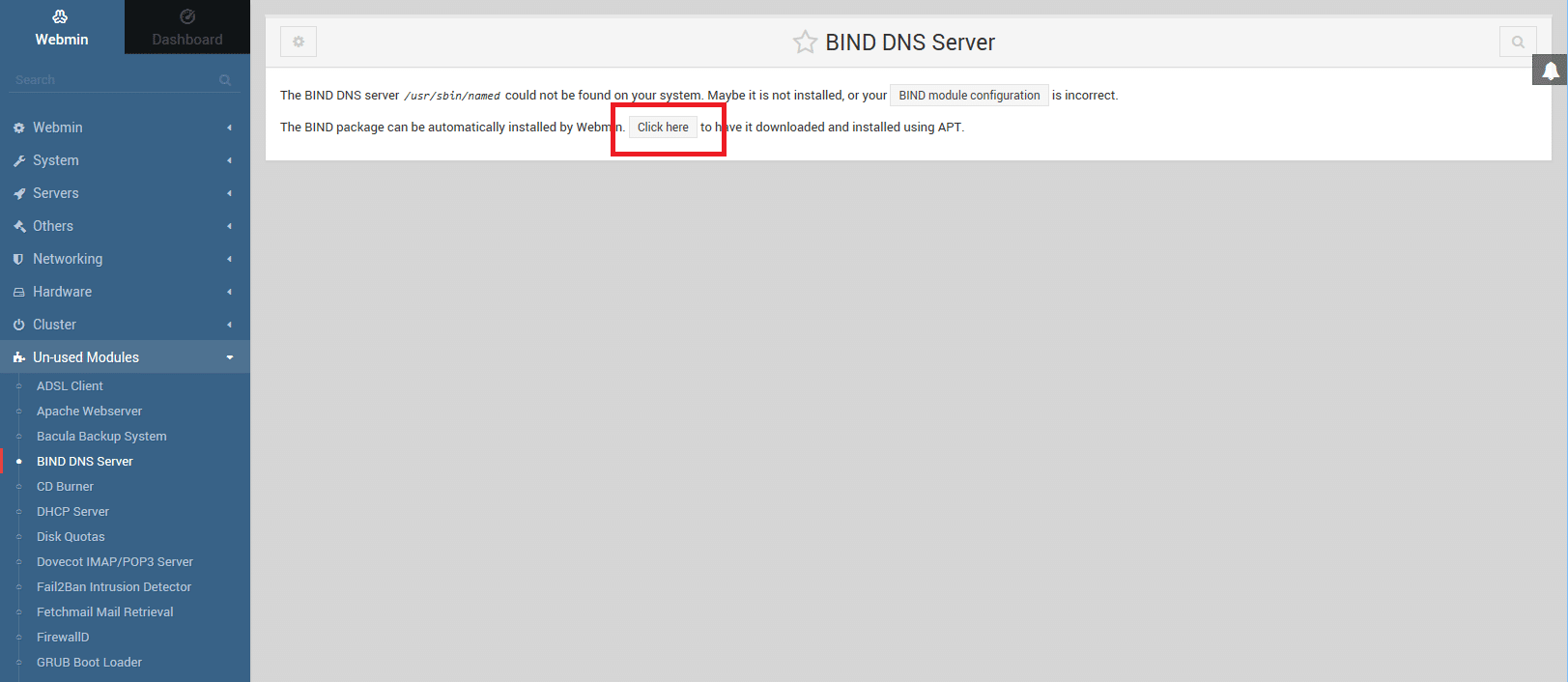Open the FirewallD module
1568x682 pixels.
tap(63, 638)
